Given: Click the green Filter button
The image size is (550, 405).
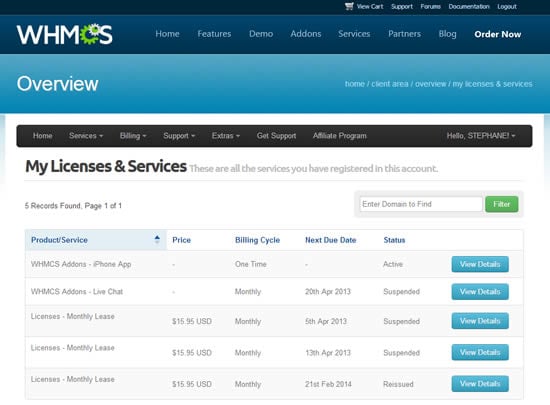Looking at the screenshot, I should (502, 204).
